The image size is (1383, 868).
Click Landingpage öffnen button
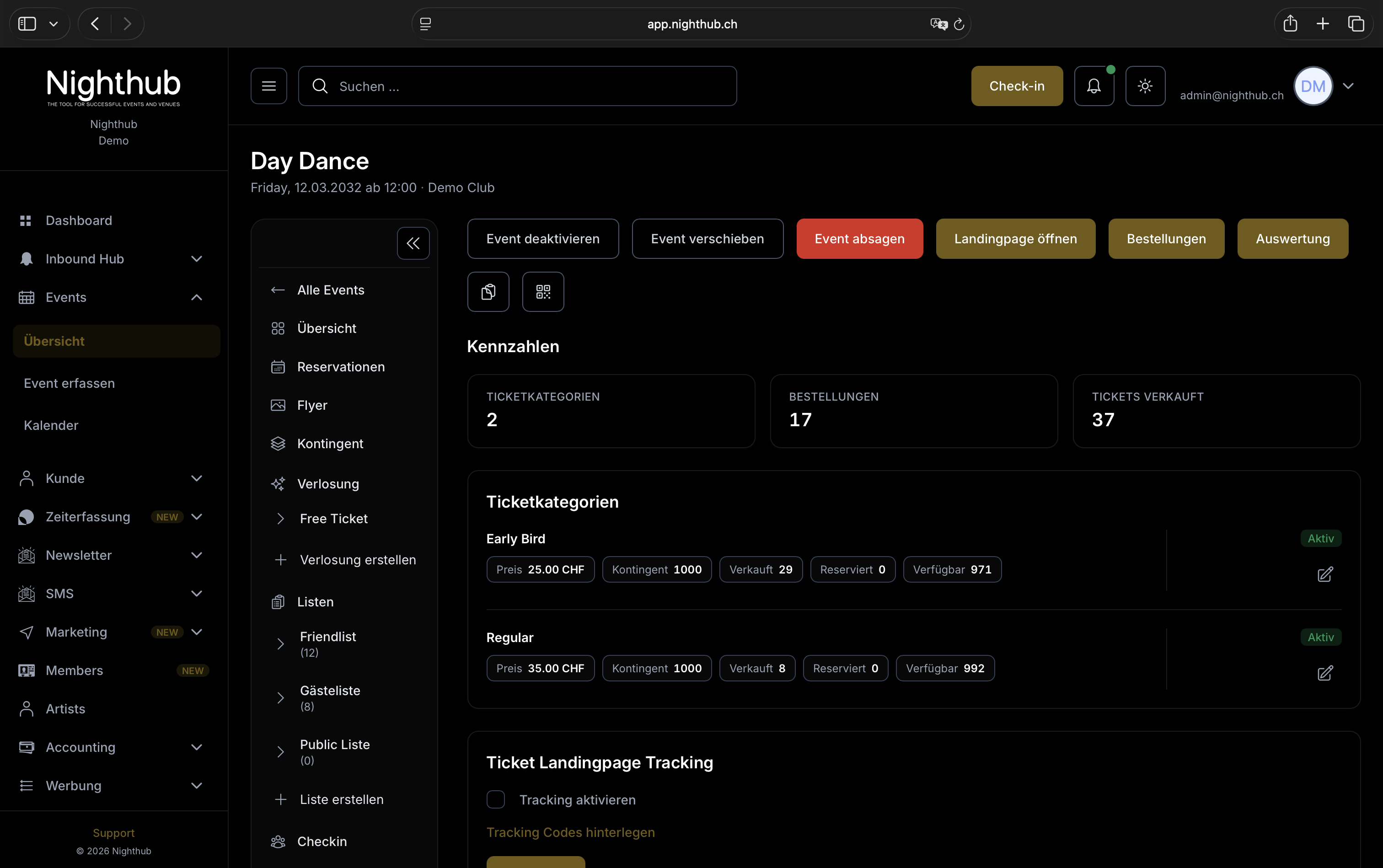[1016, 239]
